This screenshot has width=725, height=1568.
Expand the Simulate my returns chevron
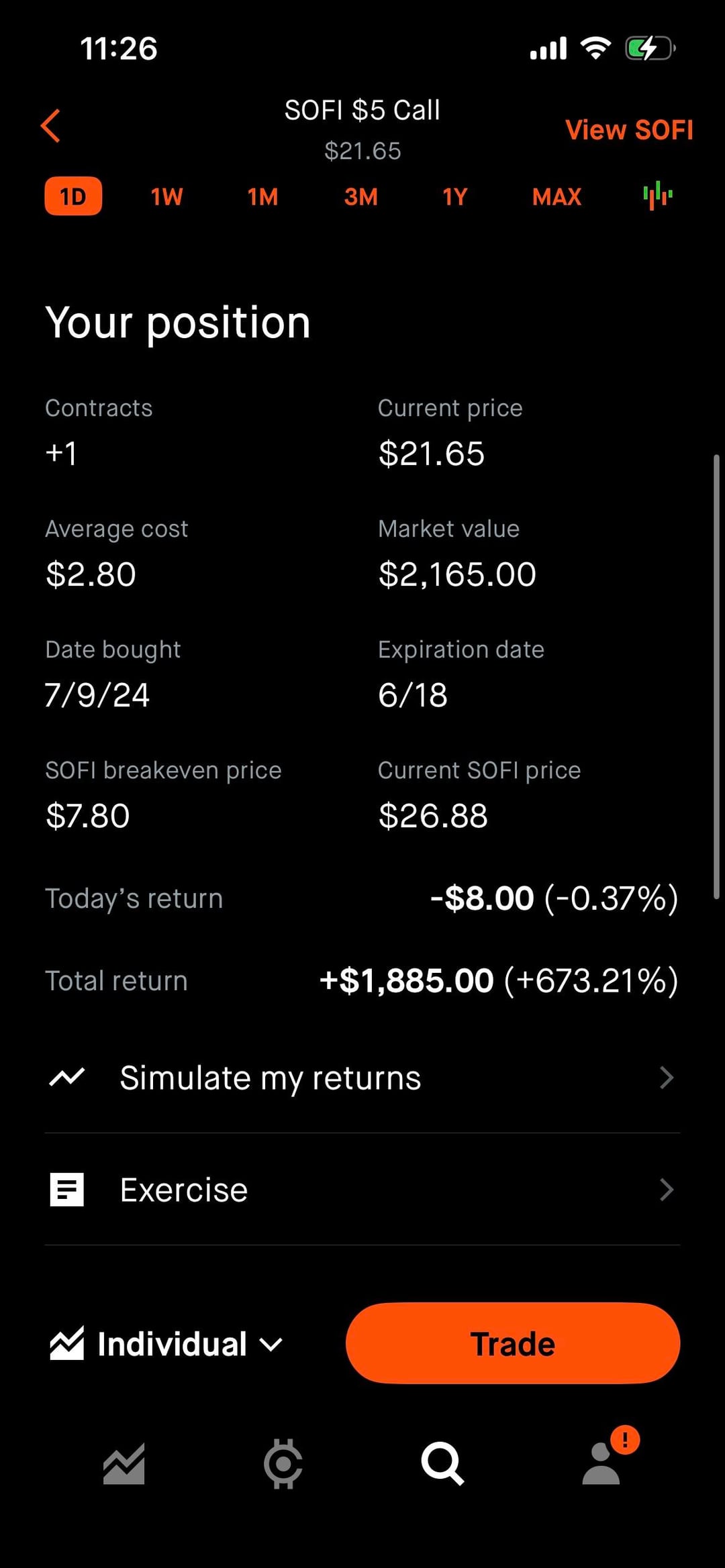pos(666,1078)
